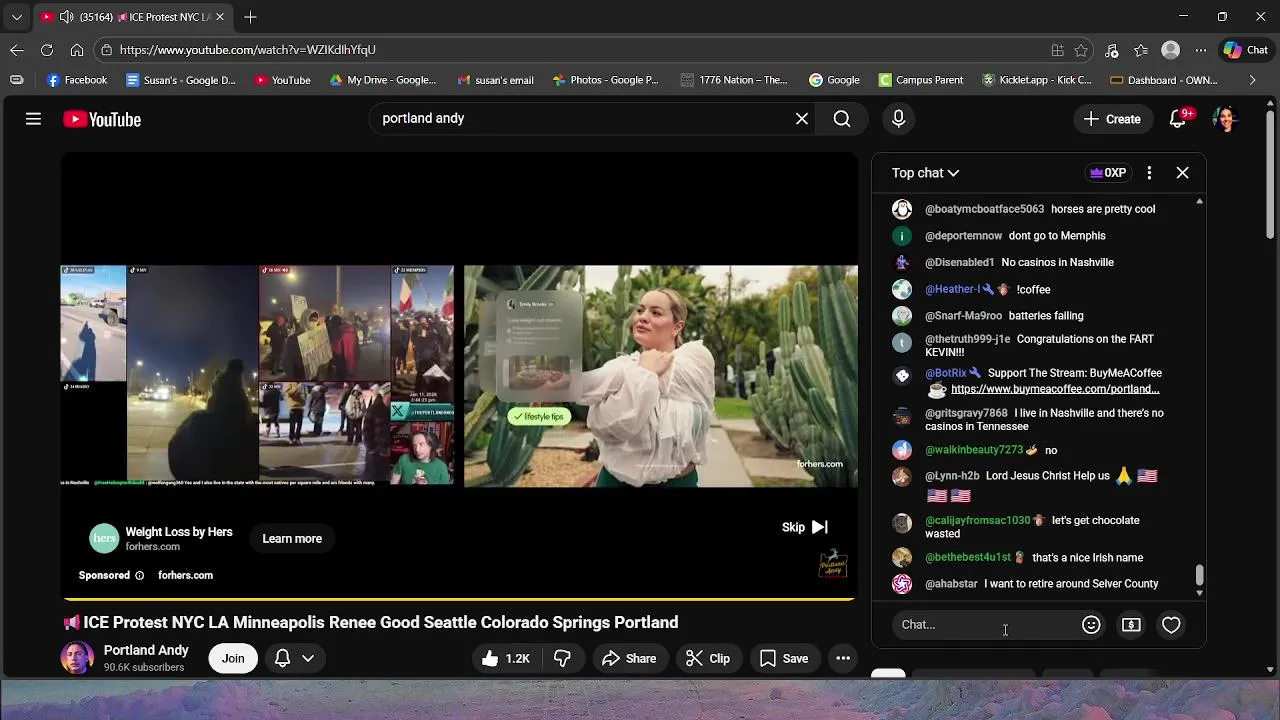Send a Super Chat dollar icon
The height and width of the screenshot is (720, 1280).
tap(1131, 625)
